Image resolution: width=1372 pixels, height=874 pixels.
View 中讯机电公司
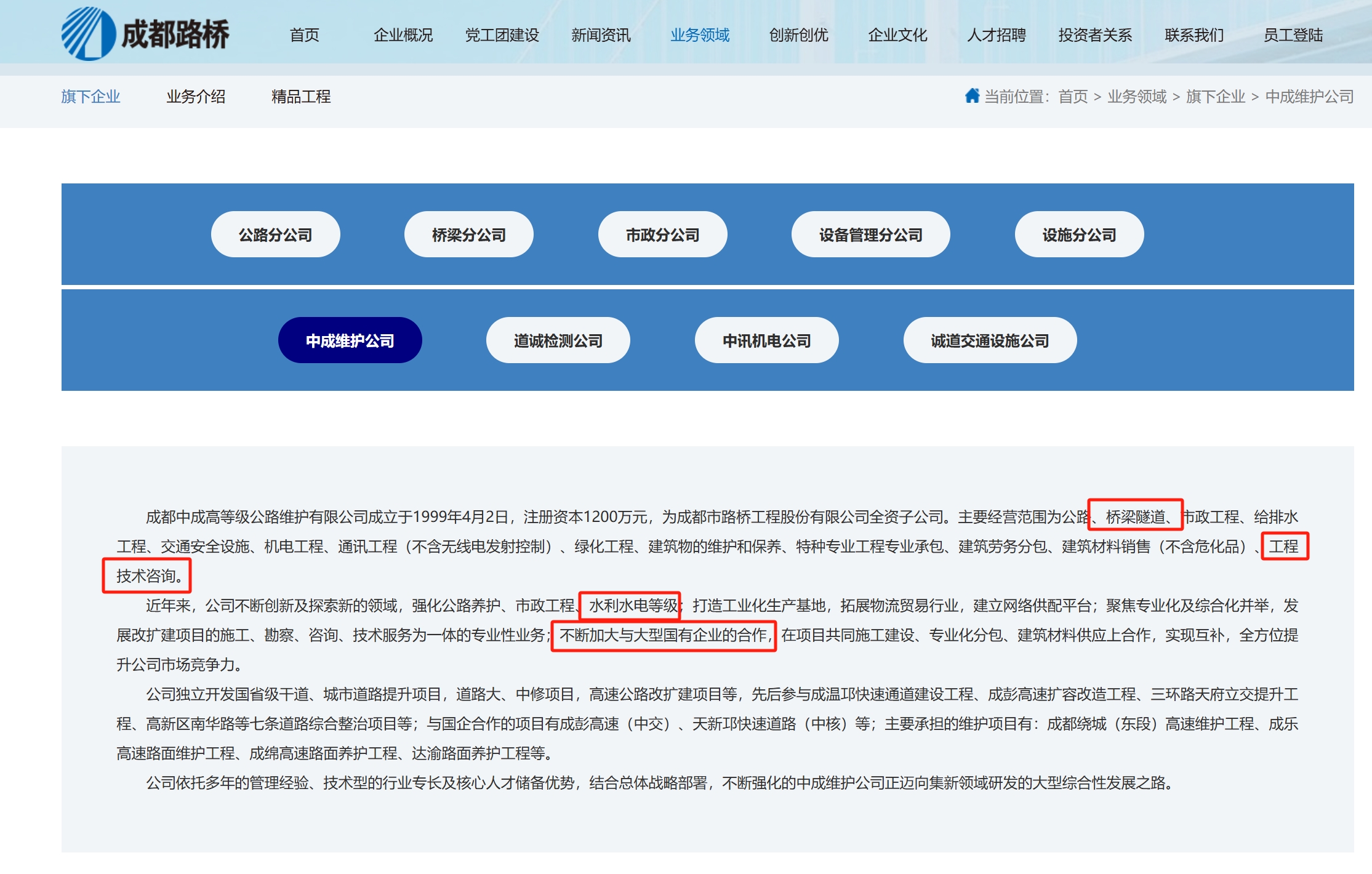[767, 340]
